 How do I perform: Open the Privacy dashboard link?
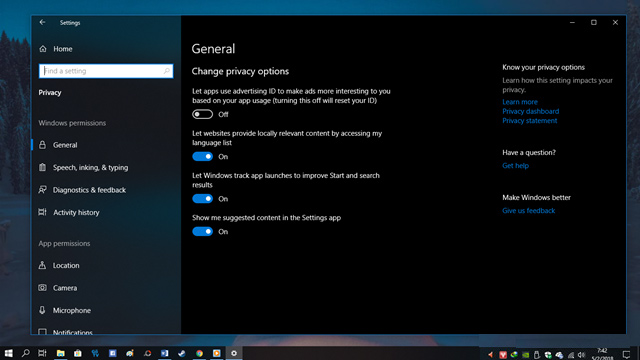click(531, 111)
